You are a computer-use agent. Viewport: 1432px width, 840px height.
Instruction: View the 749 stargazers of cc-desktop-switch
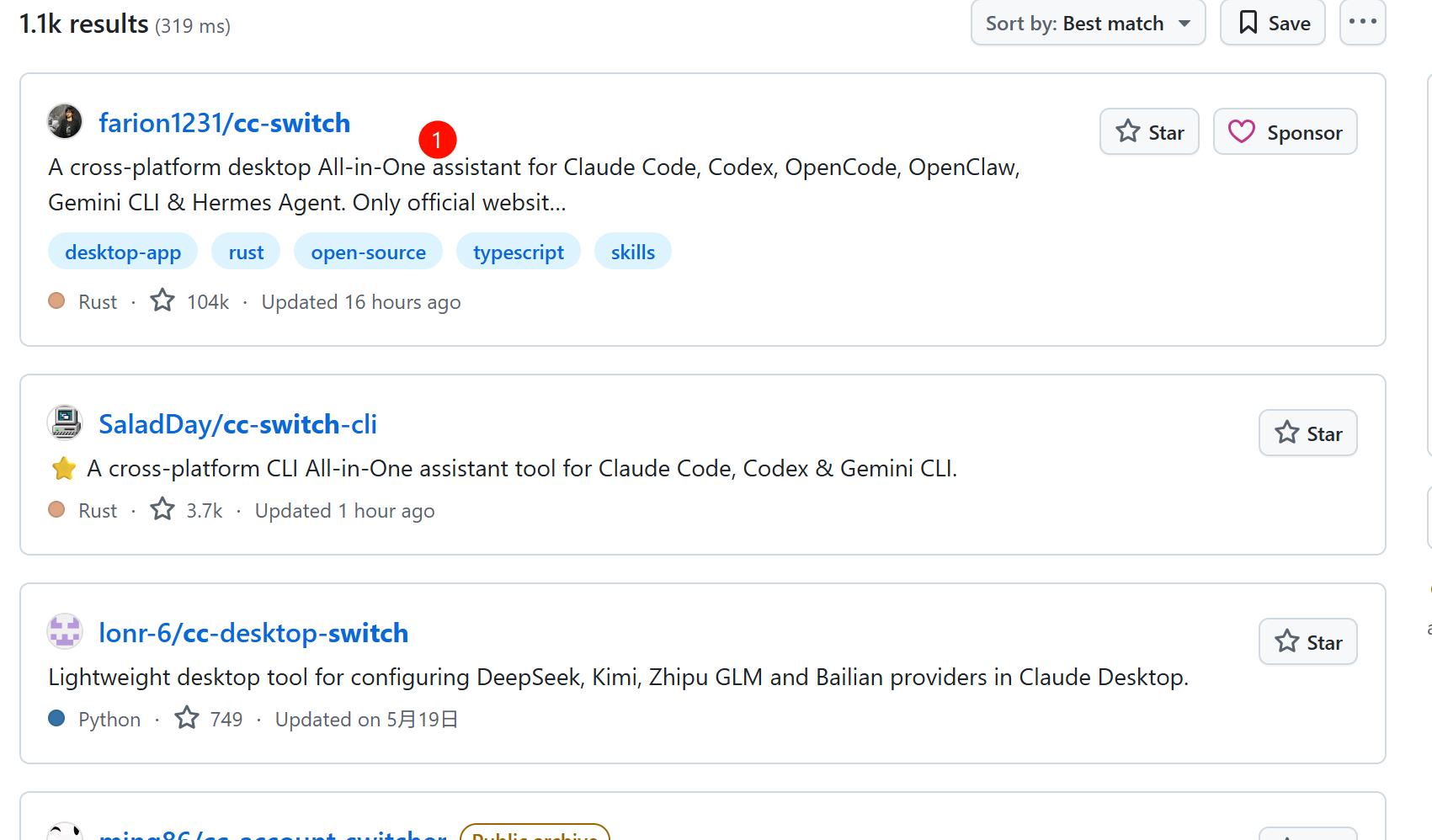(x=209, y=719)
